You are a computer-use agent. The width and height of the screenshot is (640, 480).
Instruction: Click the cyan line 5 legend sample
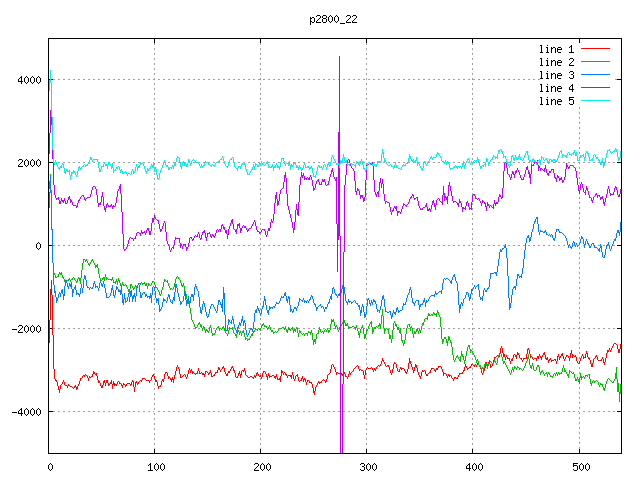[595, 100]
